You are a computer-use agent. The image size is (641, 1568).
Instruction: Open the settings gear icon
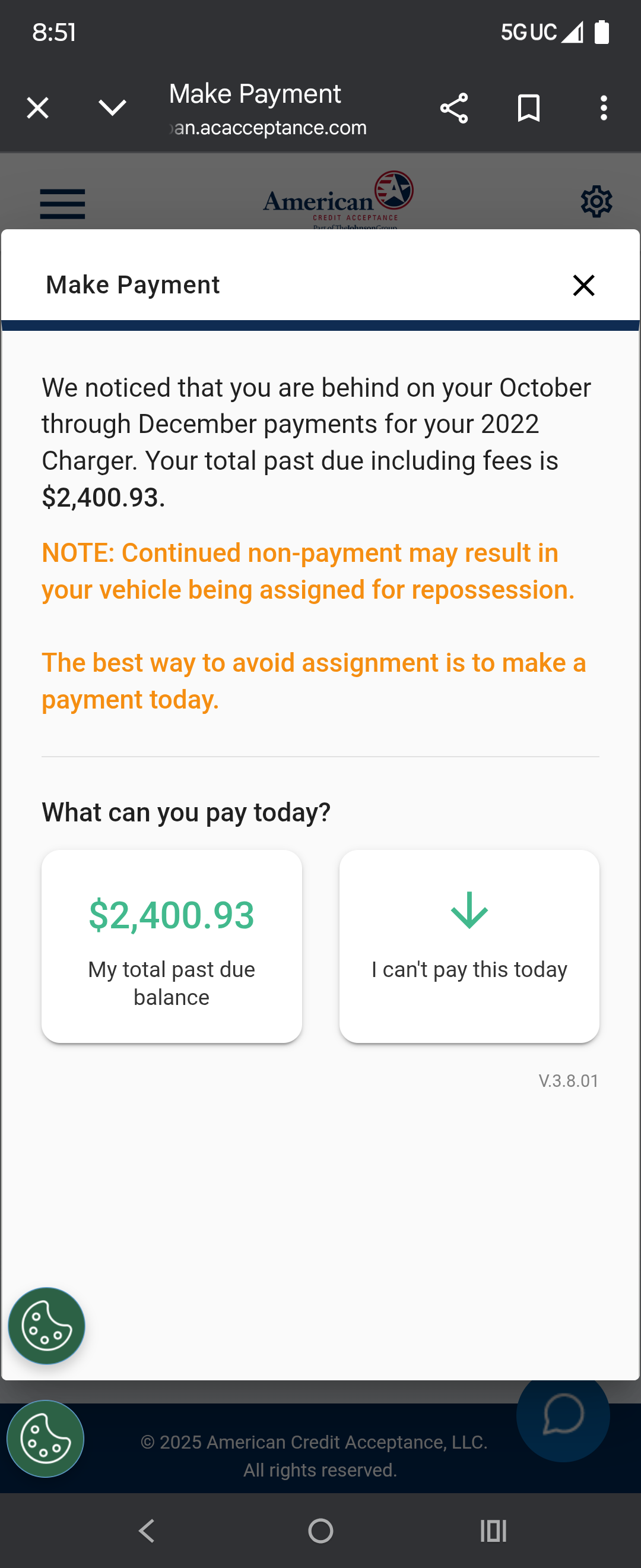coord(596,202)
